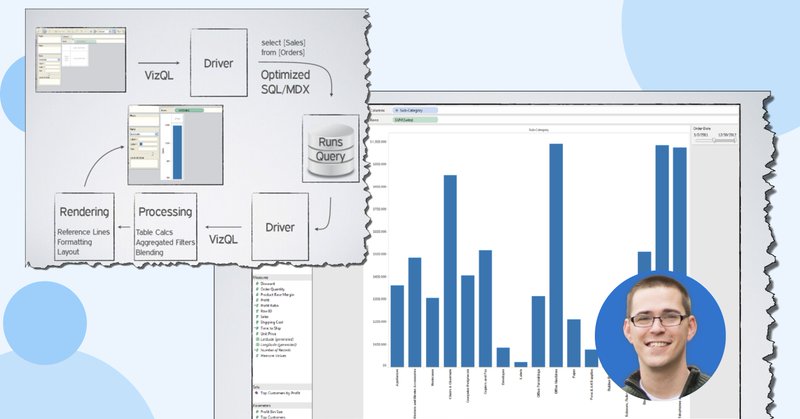Select the Chairs & Chairmats bar
Image resolution: width=800 pixels, height=419 pixels.
(450, 270)
